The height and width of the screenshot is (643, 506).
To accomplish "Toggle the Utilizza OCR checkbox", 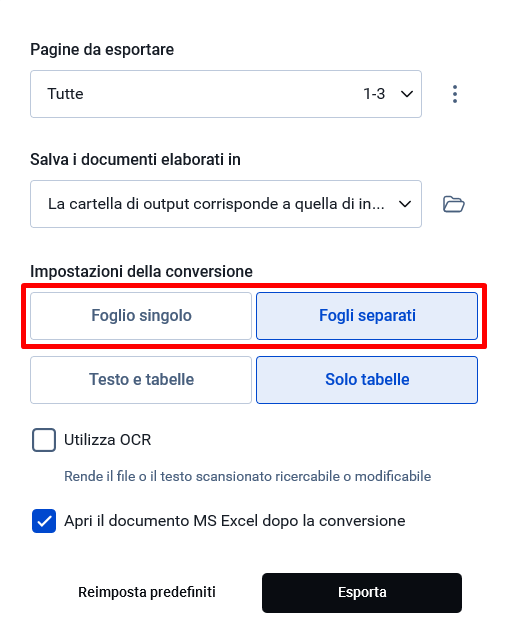I will [x=44, y=440].
